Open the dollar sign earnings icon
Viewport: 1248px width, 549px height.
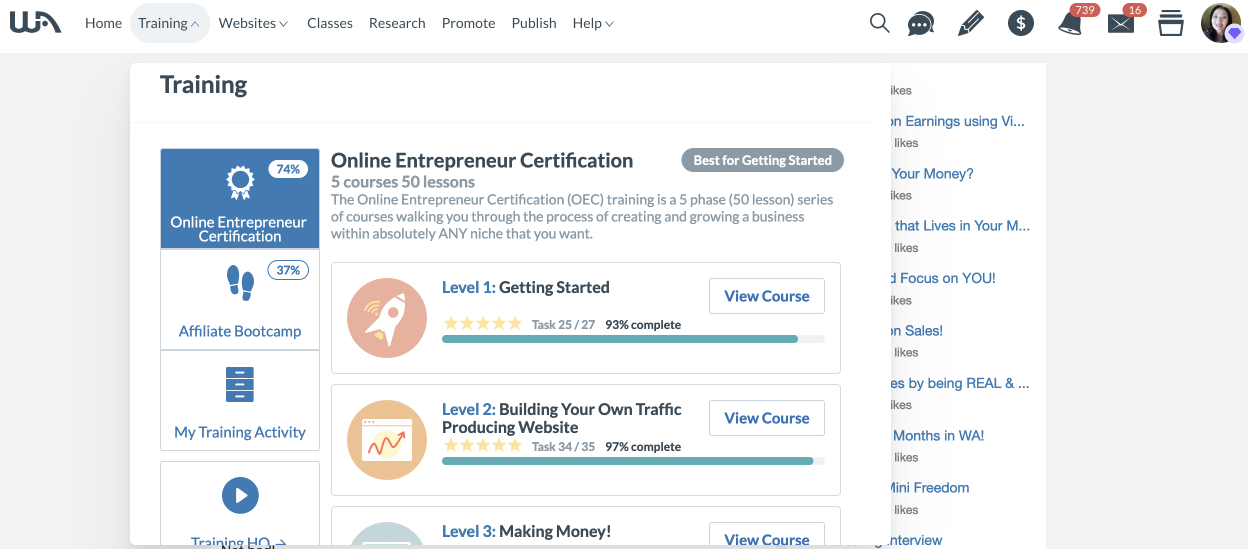tap(1021, 23)
